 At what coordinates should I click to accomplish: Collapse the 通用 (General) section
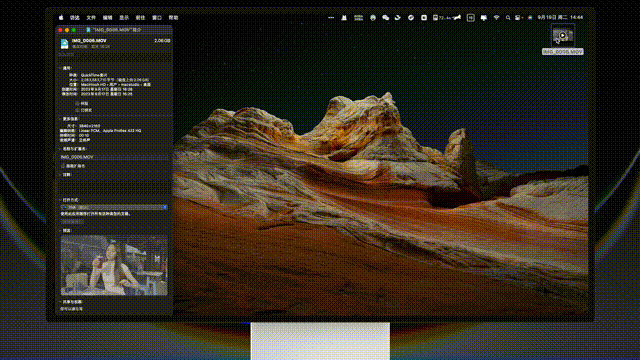point(60,68)
